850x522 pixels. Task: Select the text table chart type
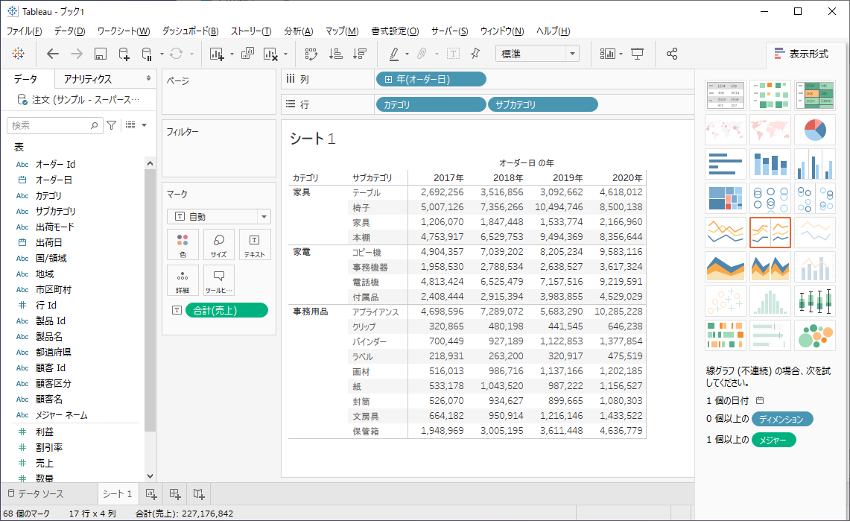coord(726,95)
